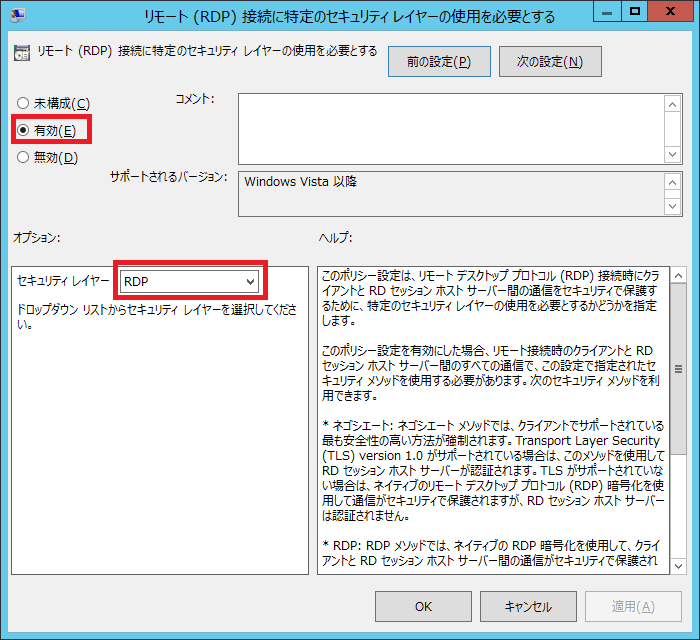
Task: Click the help pane scroll down arrow
Action: pyautogui.click(x=678, y=566)
